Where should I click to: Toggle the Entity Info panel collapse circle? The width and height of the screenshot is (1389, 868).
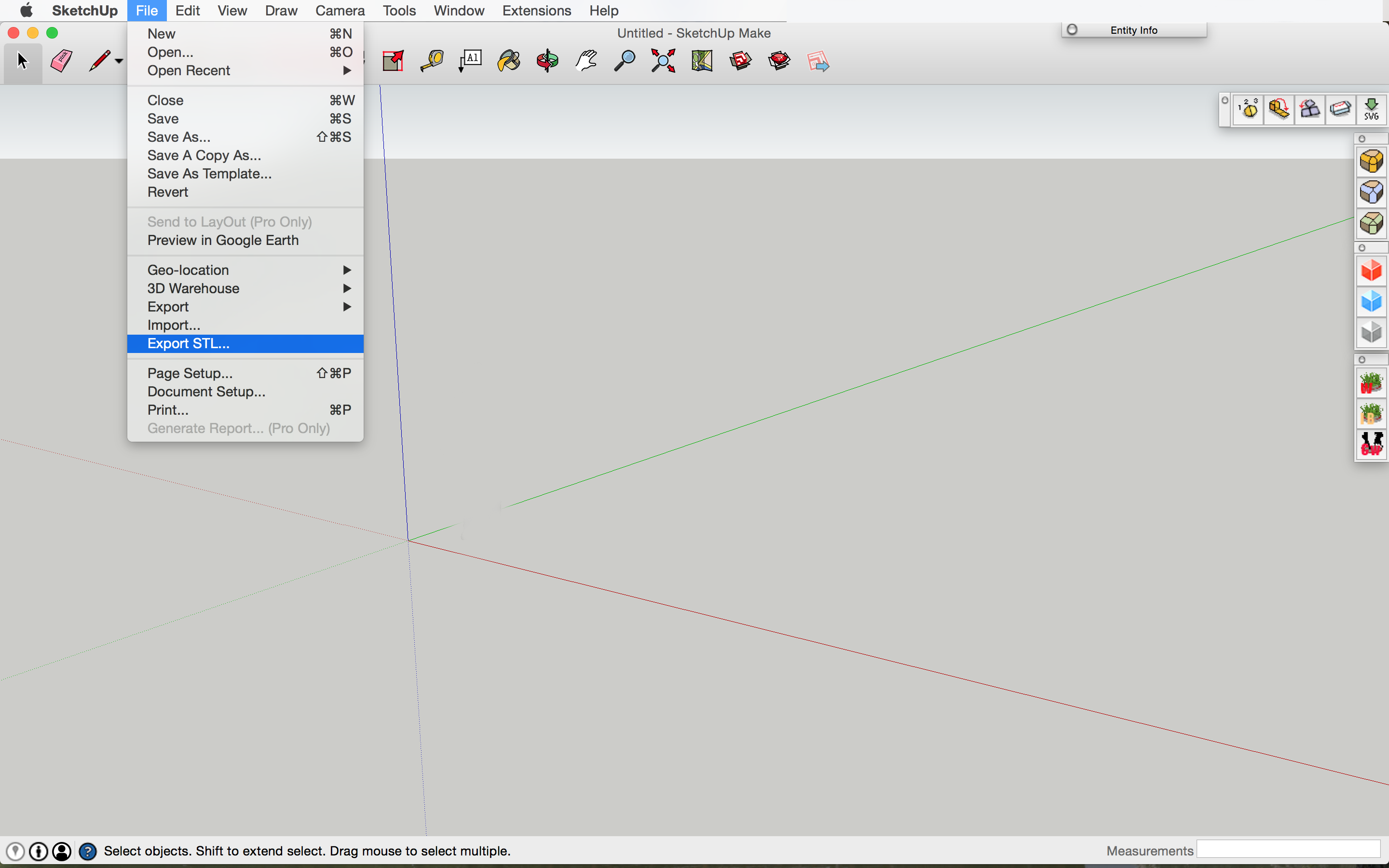[x=1072, y=29]
